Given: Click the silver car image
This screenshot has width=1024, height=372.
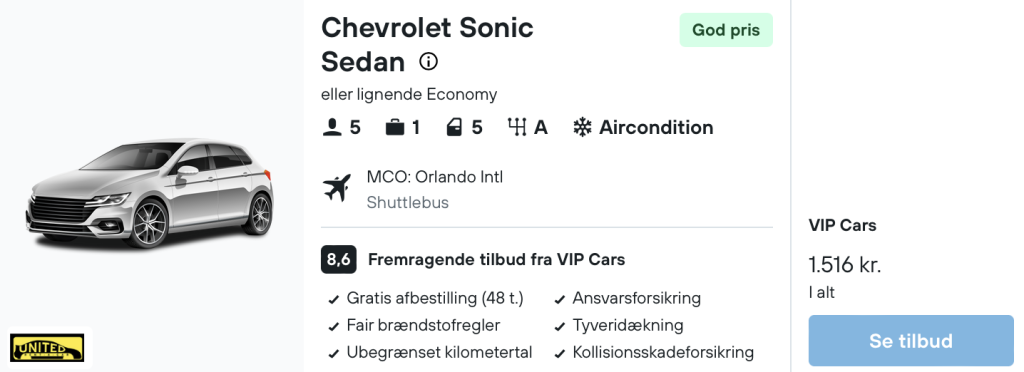Looking at the screenshot, I should click(150, 193).
